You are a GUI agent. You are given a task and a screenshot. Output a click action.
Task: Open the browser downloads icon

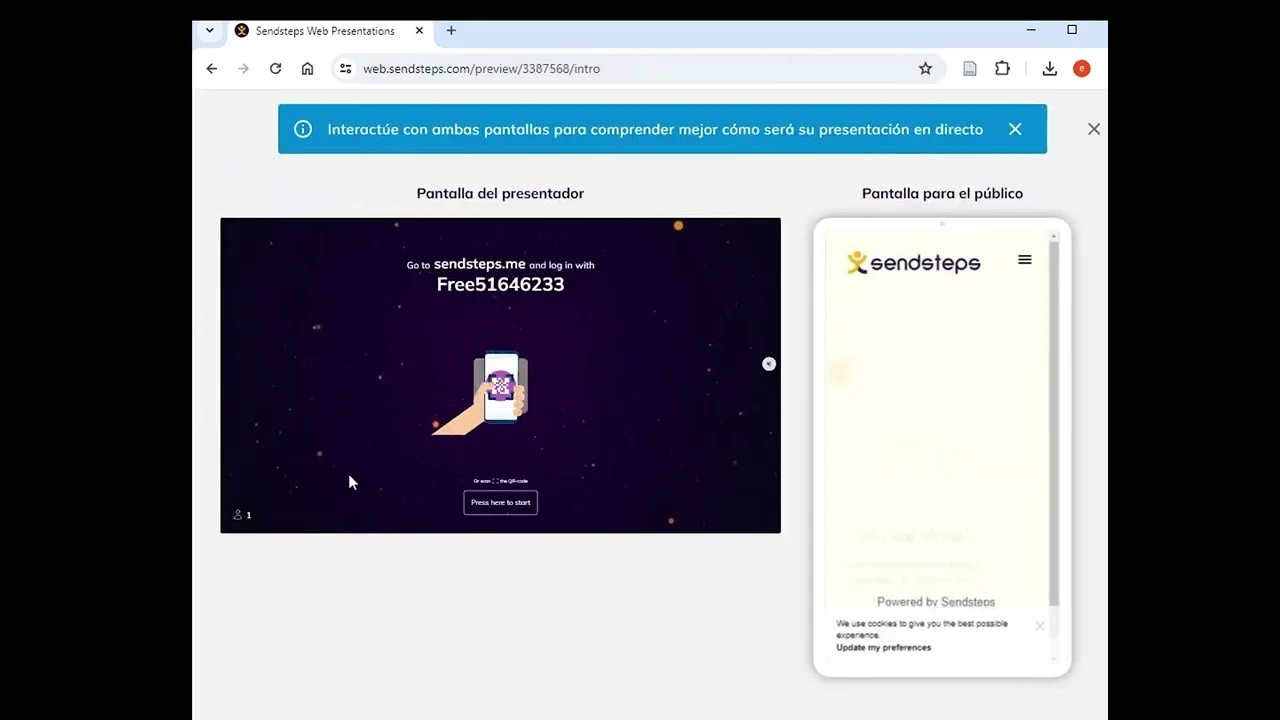[1049, 69]
